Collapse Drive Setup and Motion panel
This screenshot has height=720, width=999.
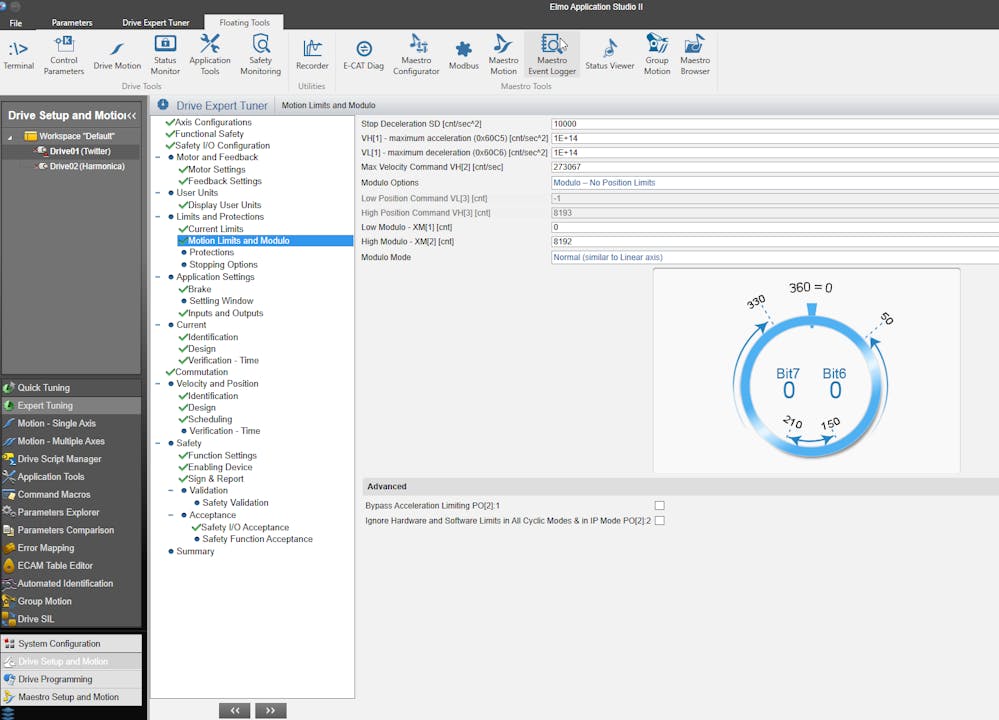tap(131, 116)
